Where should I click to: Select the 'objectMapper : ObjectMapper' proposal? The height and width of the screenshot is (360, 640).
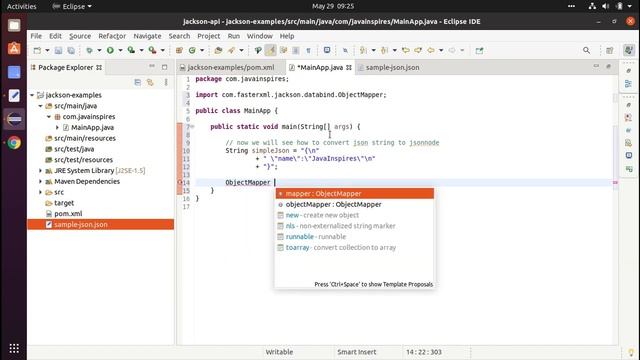(355, 204)
